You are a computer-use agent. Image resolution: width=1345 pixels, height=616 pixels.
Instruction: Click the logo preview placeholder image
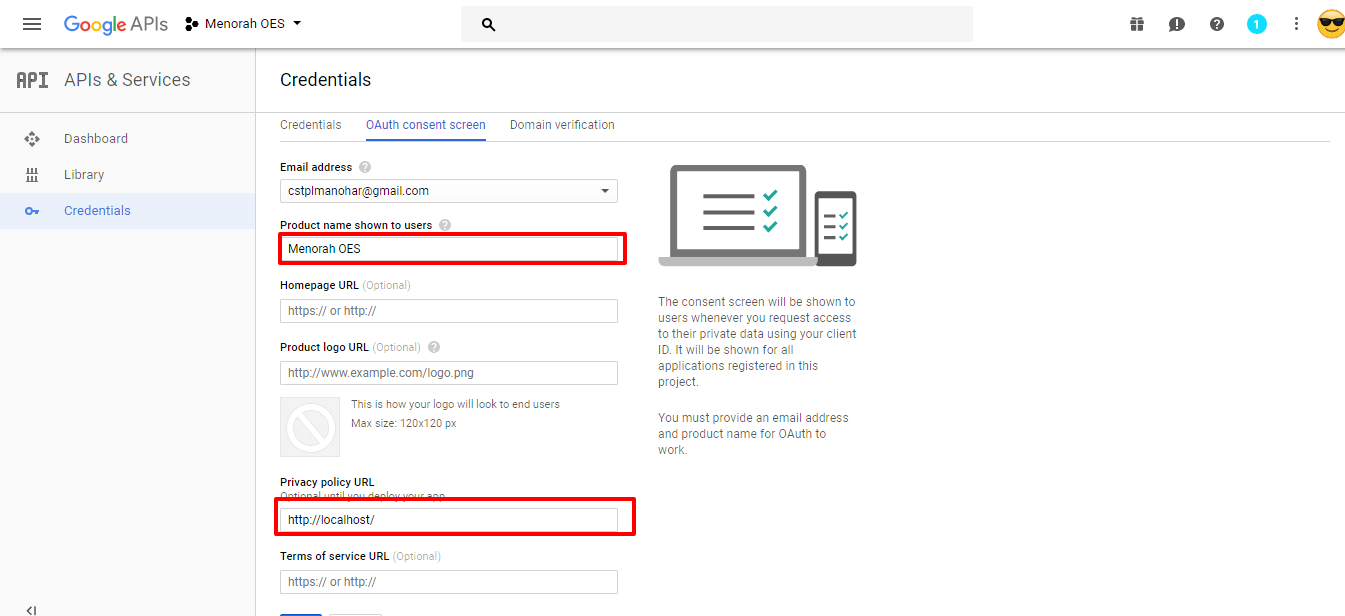click(x=310, y=428)
